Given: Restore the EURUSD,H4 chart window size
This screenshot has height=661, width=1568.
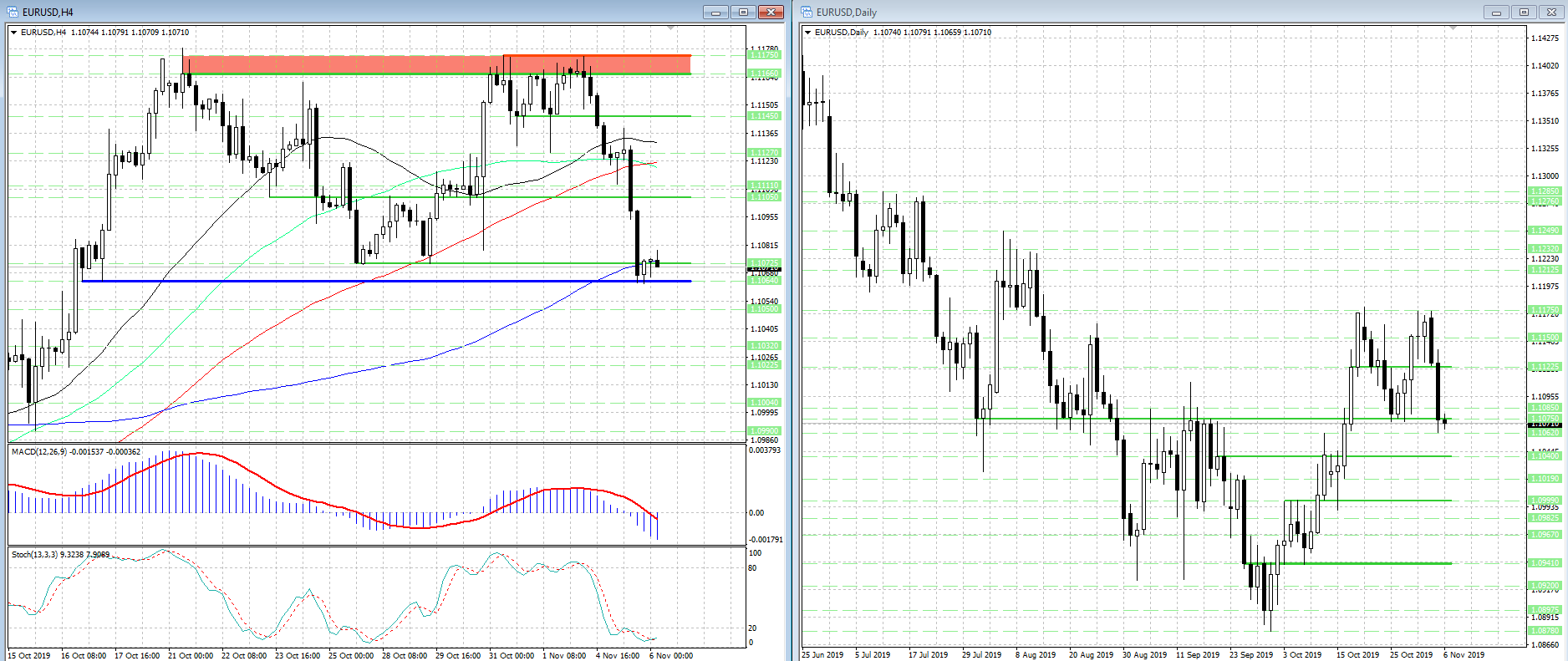Looking at the screenshot, I should [742, 12].
